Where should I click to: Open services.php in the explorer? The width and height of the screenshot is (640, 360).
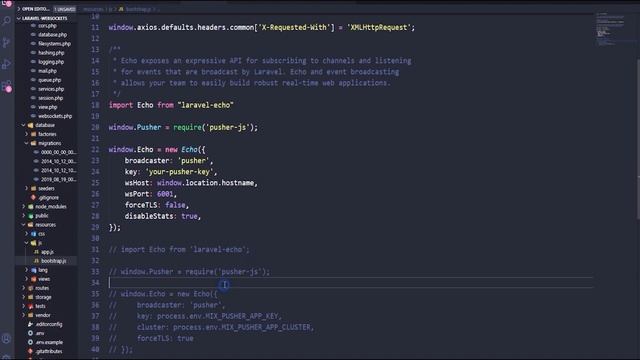[51, 89]
